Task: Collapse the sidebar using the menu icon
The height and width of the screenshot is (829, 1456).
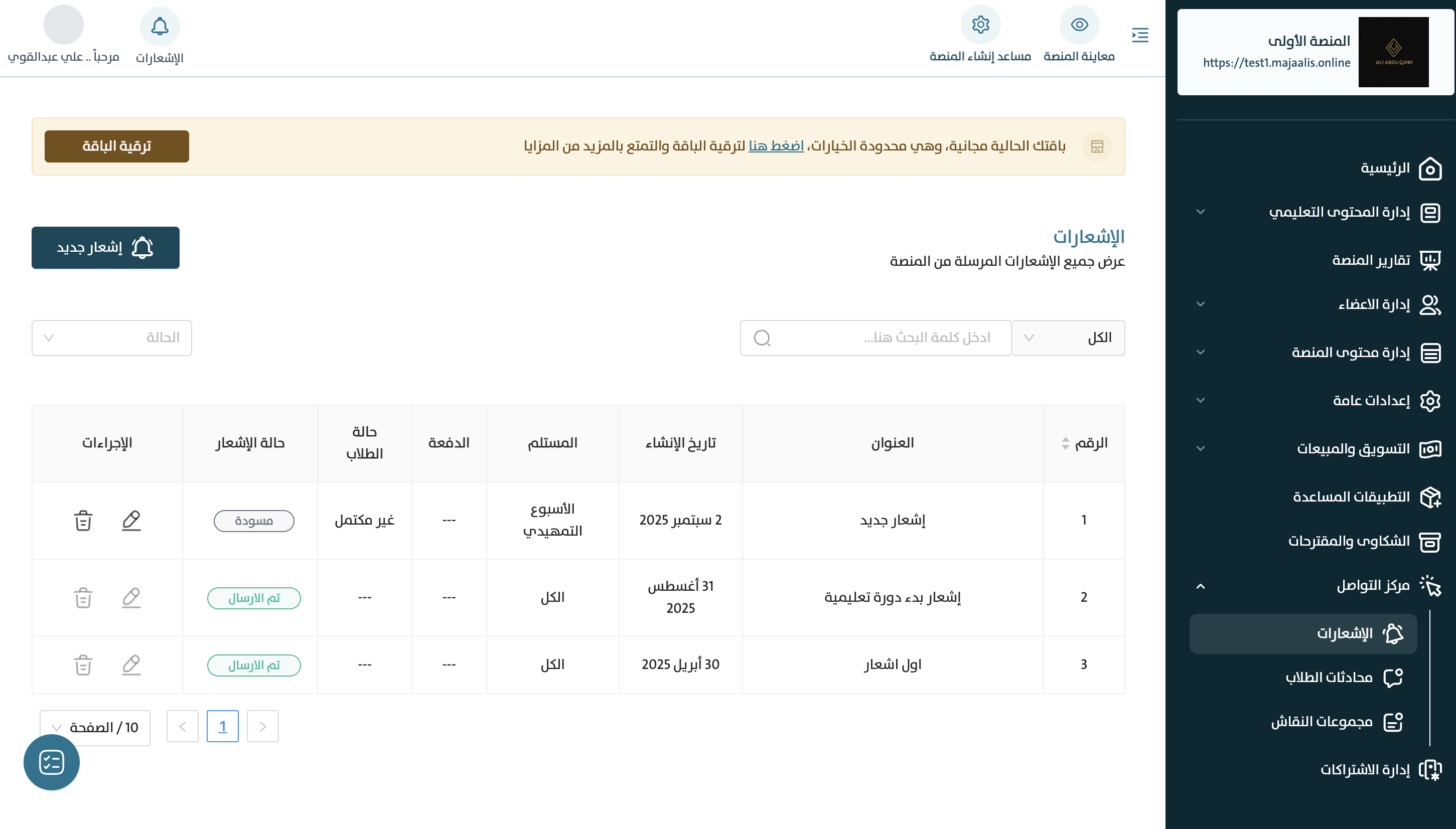Action: coord(1140,35)
